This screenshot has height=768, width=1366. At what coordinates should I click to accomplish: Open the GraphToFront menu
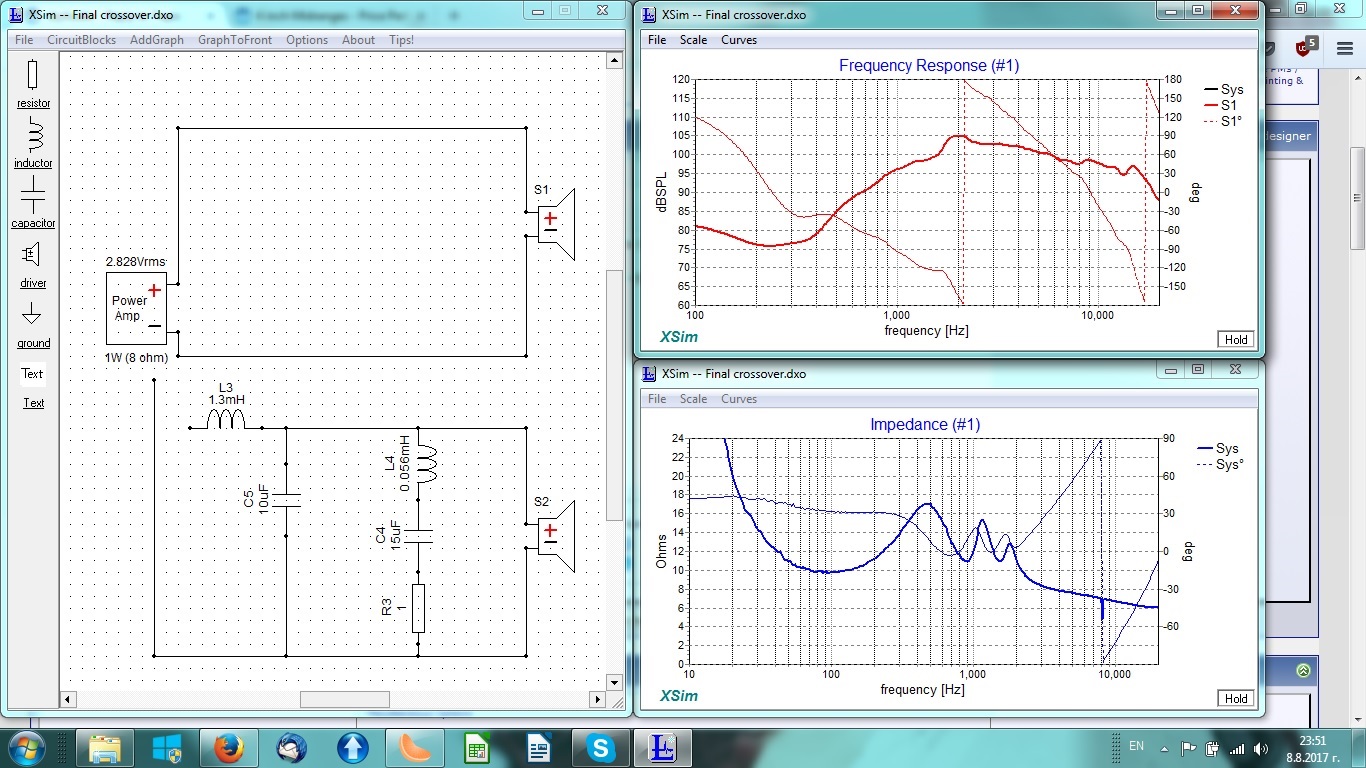[x=235, y=40]
